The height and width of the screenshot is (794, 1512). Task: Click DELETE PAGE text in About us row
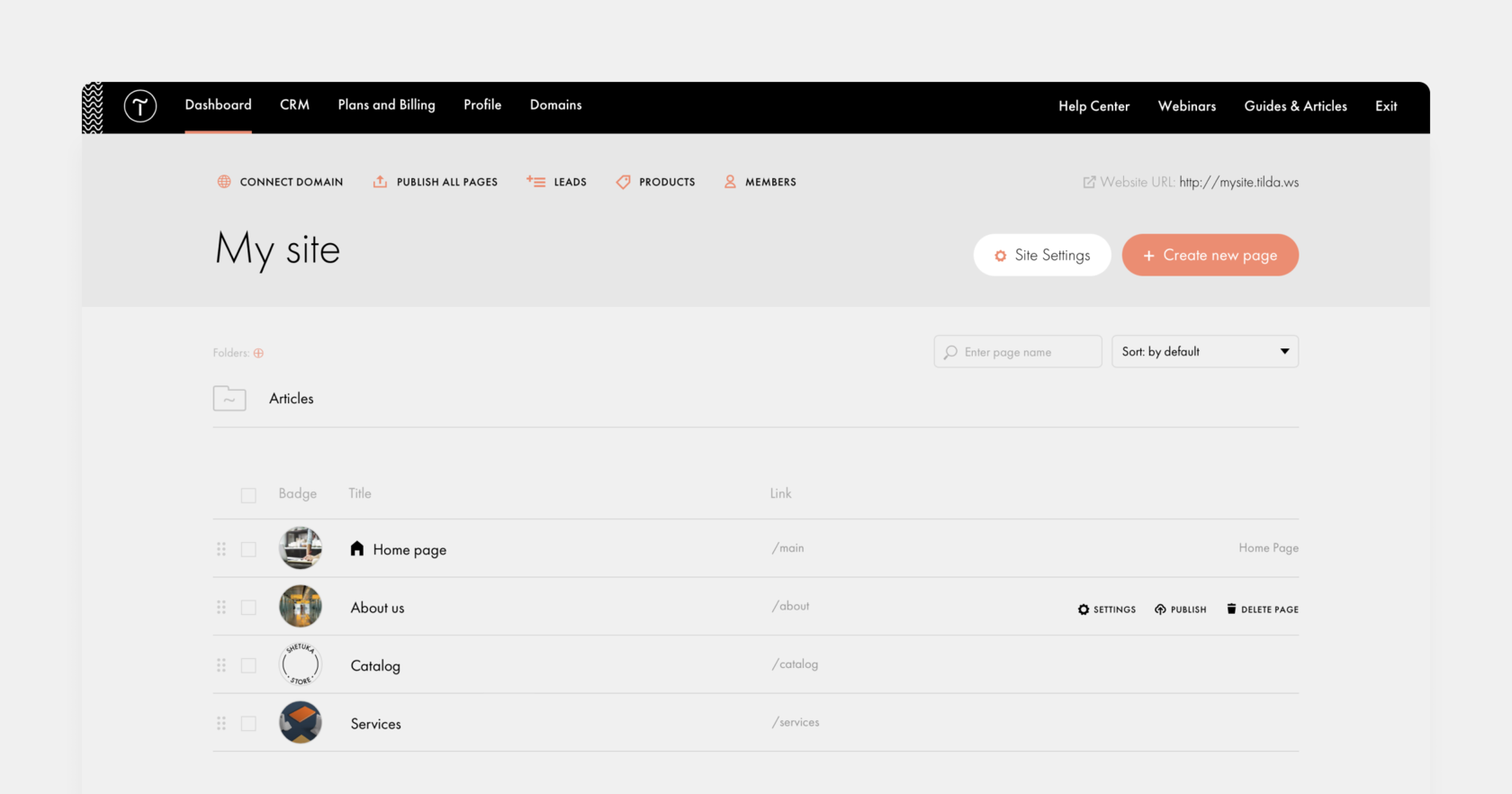tap(1270, 609)
